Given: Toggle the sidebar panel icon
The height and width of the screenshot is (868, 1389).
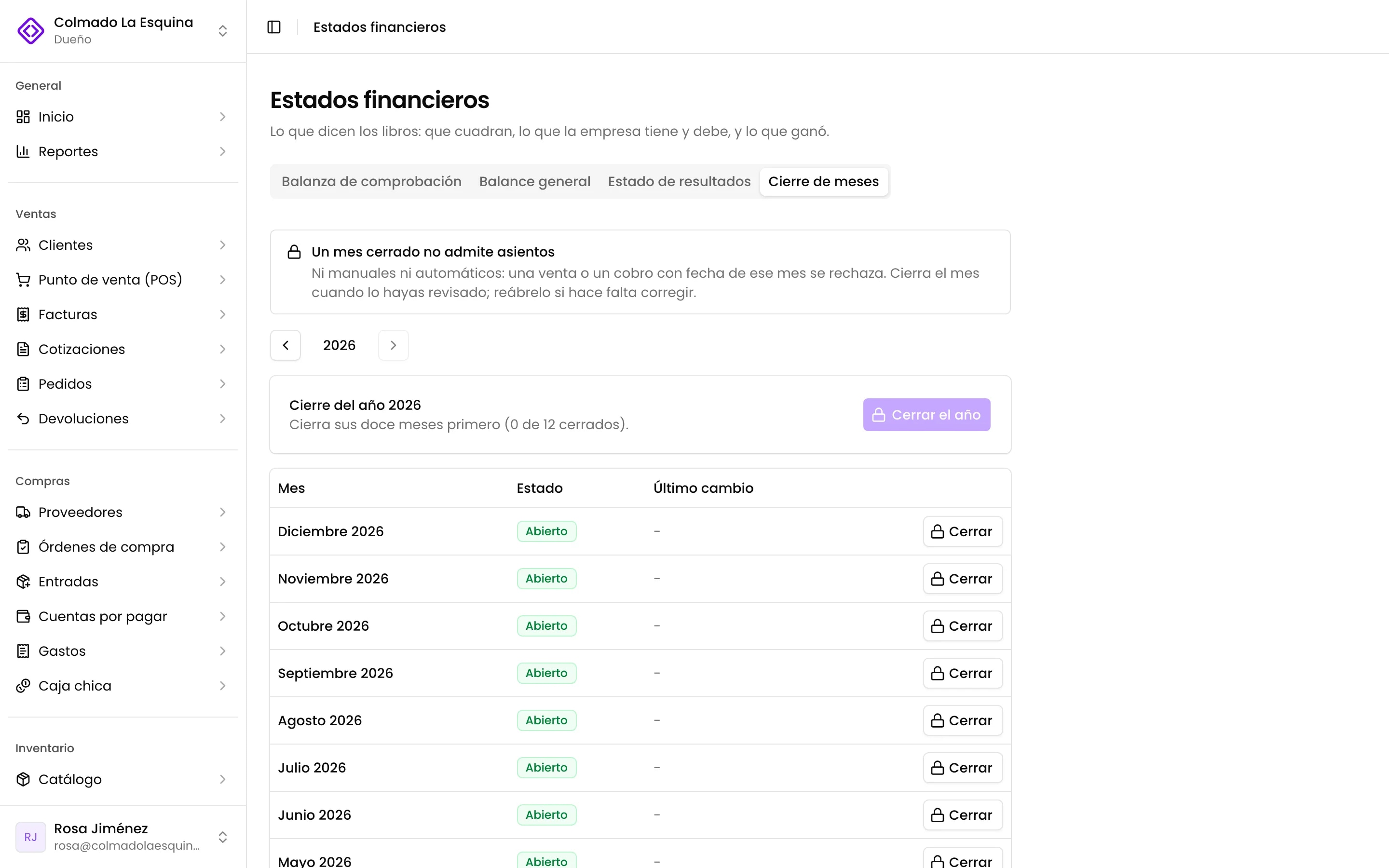Looking at the screenshot, I should (x=274, y=27).
